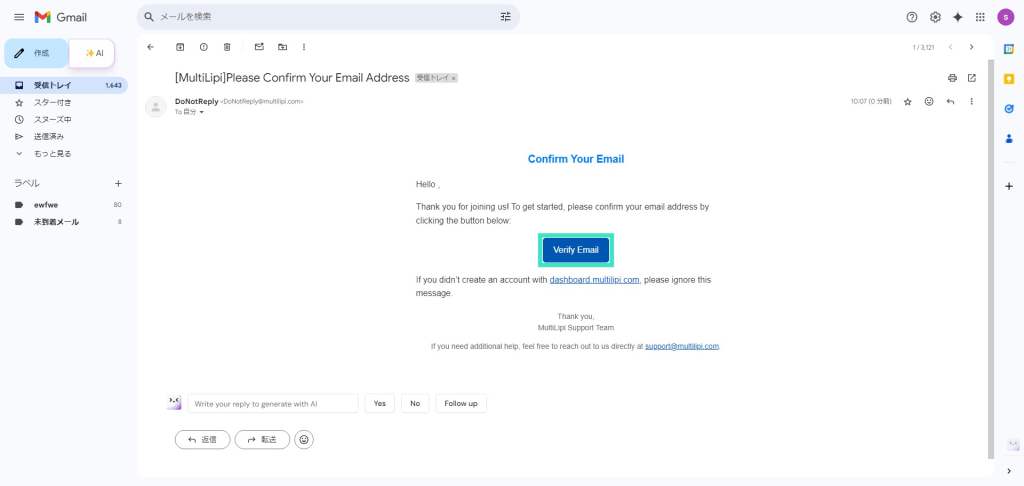The height and width of the screenshot is (486, 1024).
Task: Collapse side panel with the chevron
Action: point(1009,471)
